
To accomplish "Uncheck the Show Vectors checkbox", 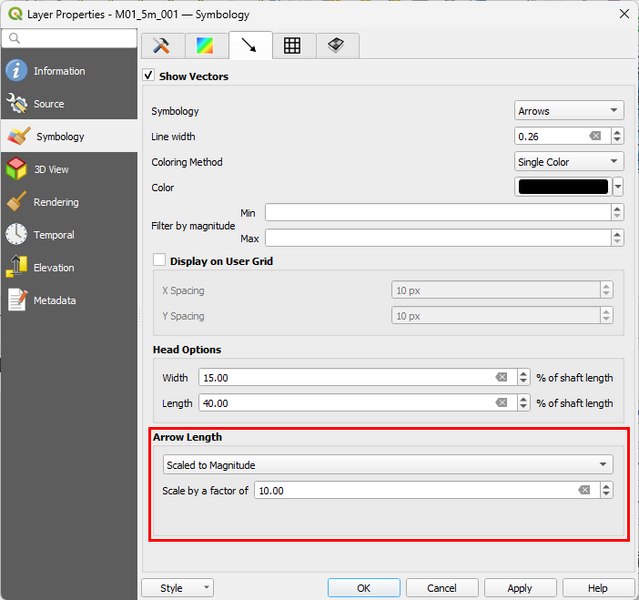I will (149, 76).
